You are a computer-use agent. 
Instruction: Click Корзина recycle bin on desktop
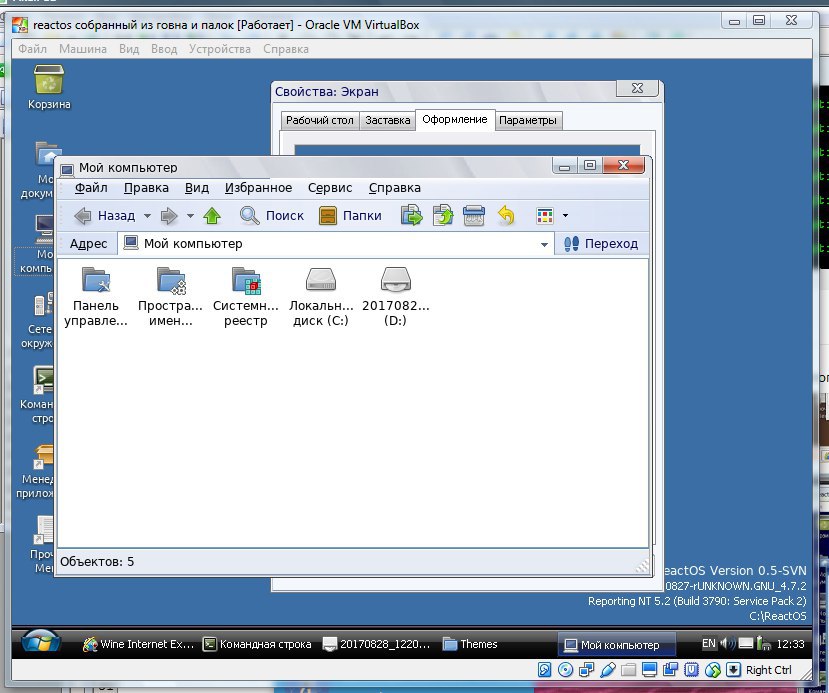pos(49,79)
